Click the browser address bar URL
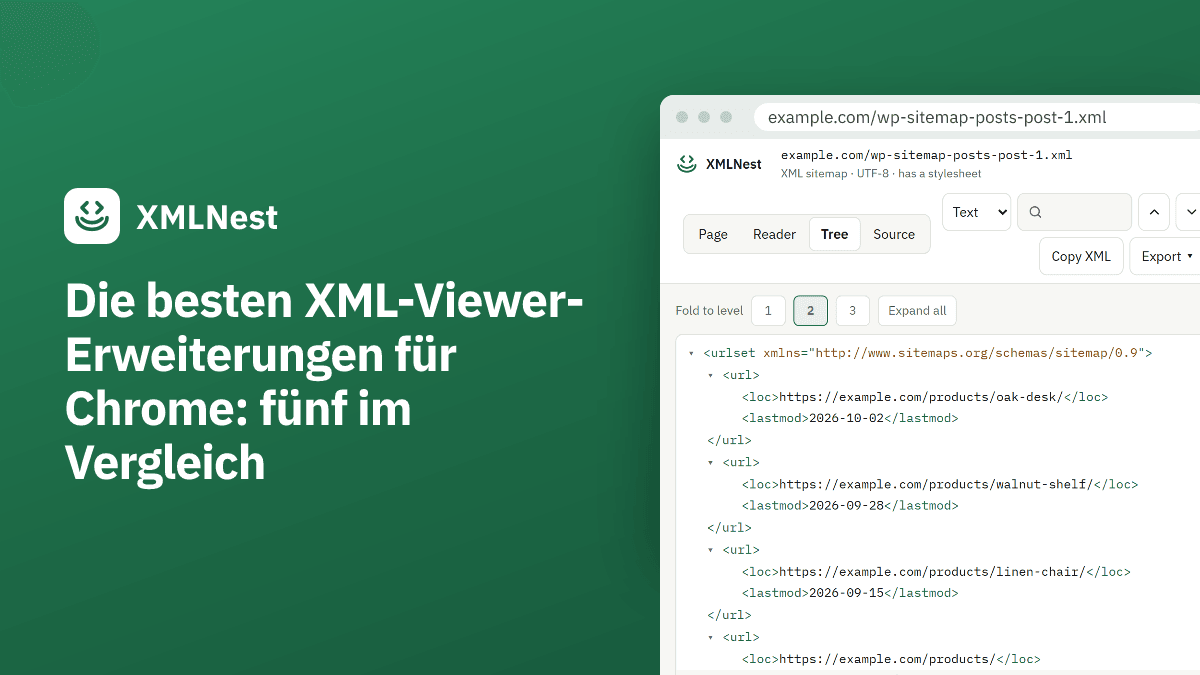1200x675 pixels. 937,117
